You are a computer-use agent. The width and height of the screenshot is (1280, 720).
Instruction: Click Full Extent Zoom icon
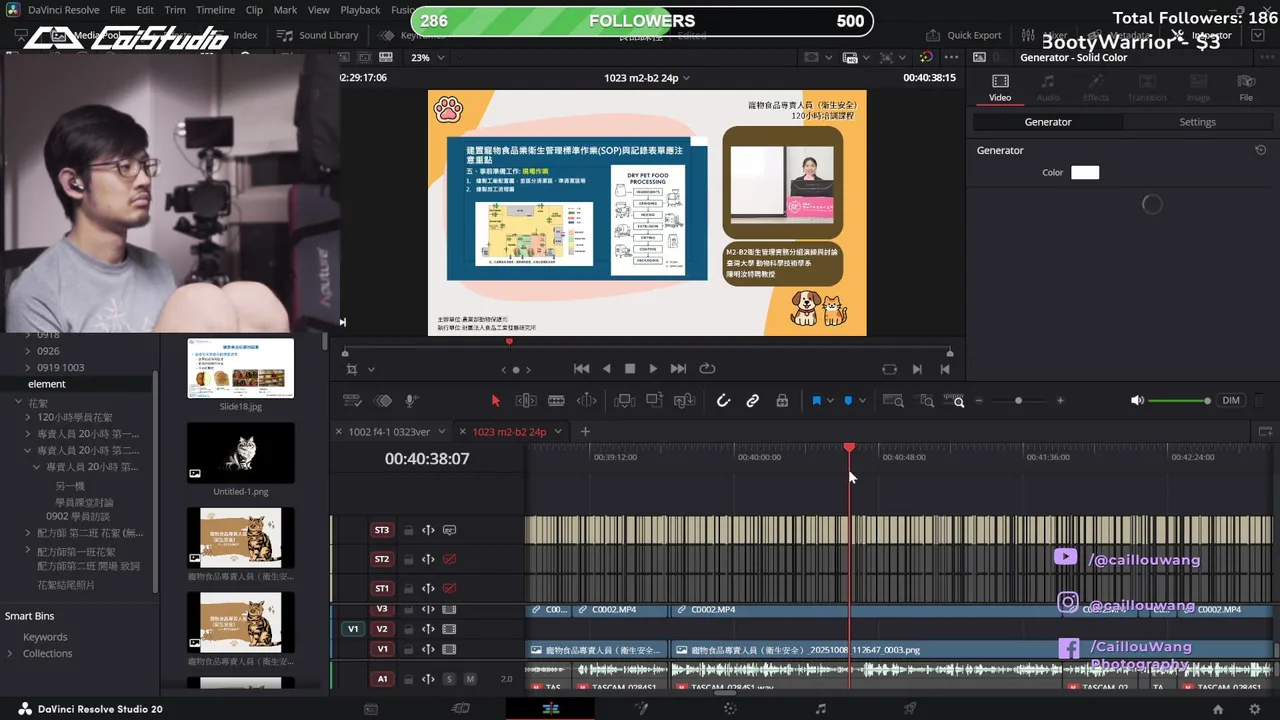pos(894,401)
